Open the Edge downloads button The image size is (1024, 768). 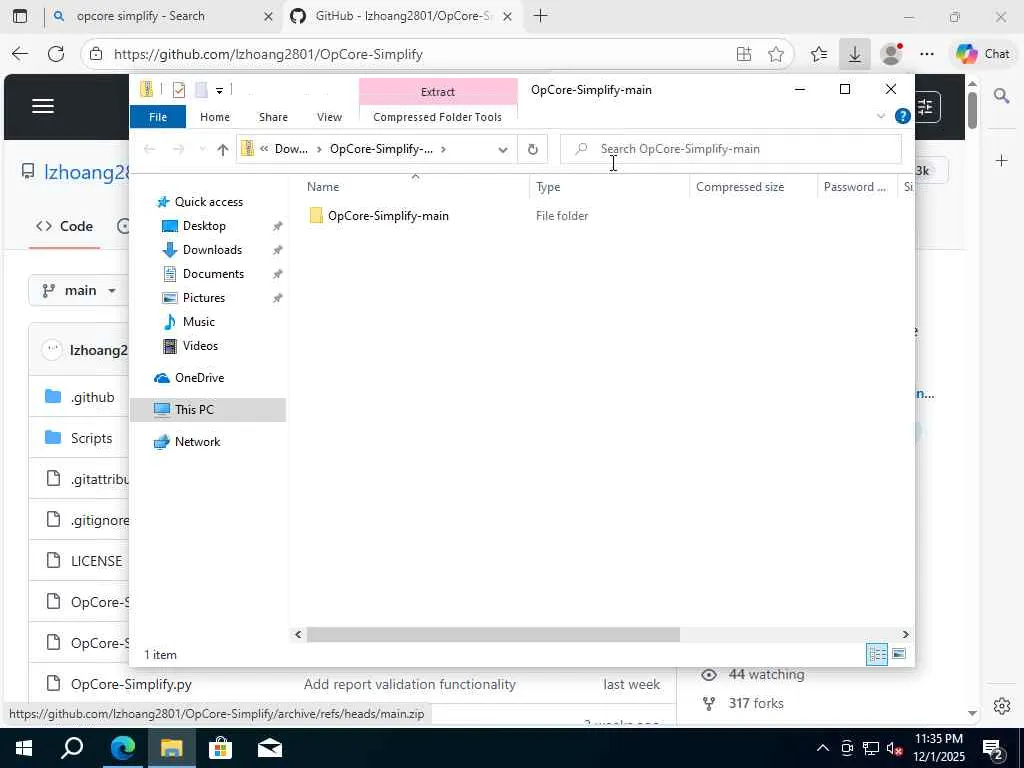[x=854, y=54]
